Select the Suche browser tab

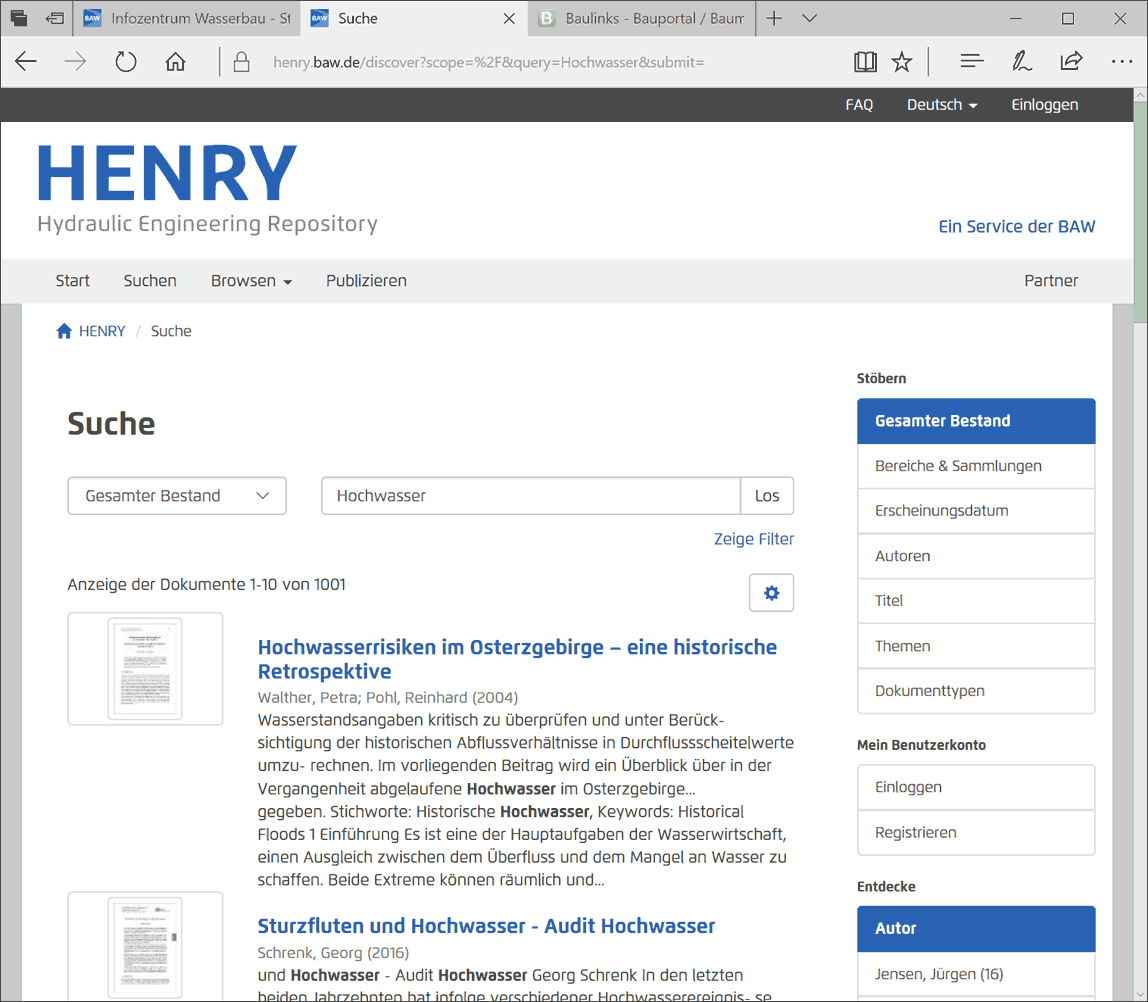coord(413,18)
